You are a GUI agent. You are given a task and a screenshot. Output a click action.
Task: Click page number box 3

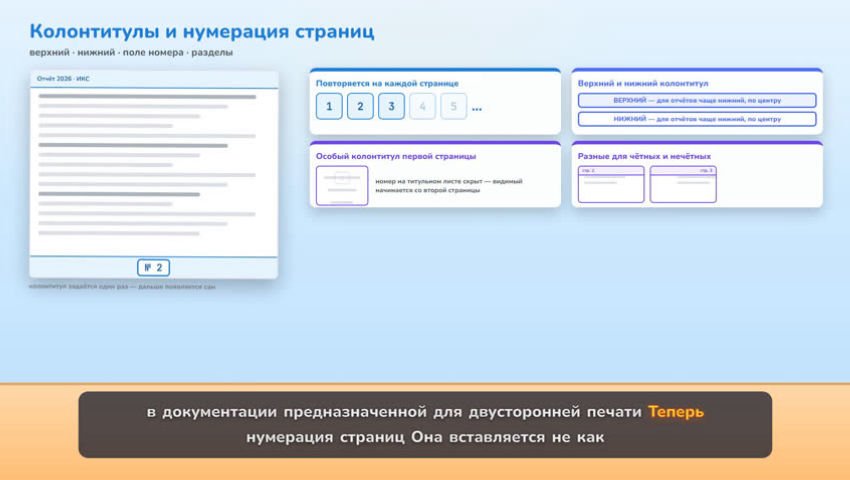click(391, 106)
